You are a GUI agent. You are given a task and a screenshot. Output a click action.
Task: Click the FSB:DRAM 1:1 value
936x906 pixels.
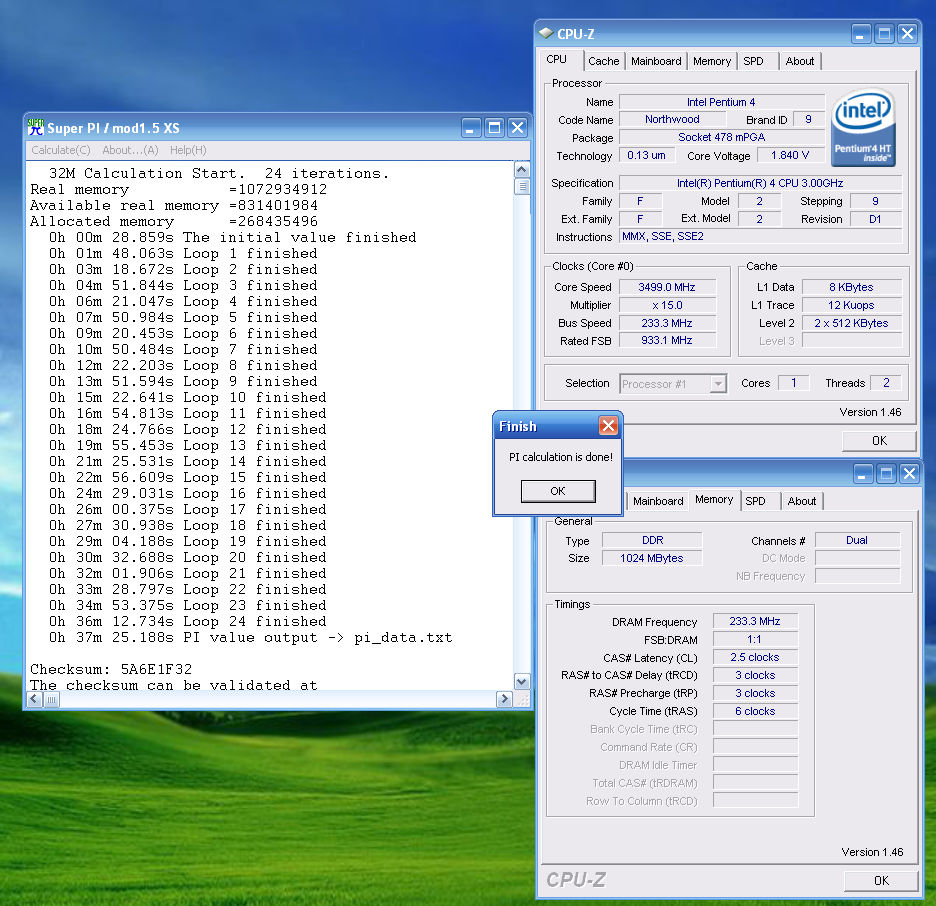click(x=755, y=639)
